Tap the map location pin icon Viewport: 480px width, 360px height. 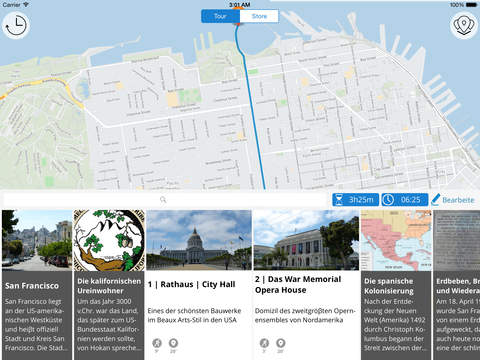coord(464,25)
